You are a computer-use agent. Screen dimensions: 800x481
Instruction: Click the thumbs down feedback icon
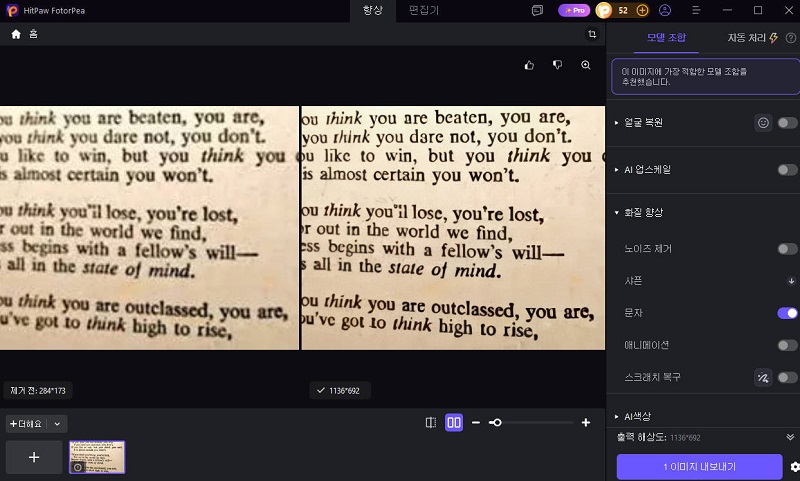(x=557, y=65)
